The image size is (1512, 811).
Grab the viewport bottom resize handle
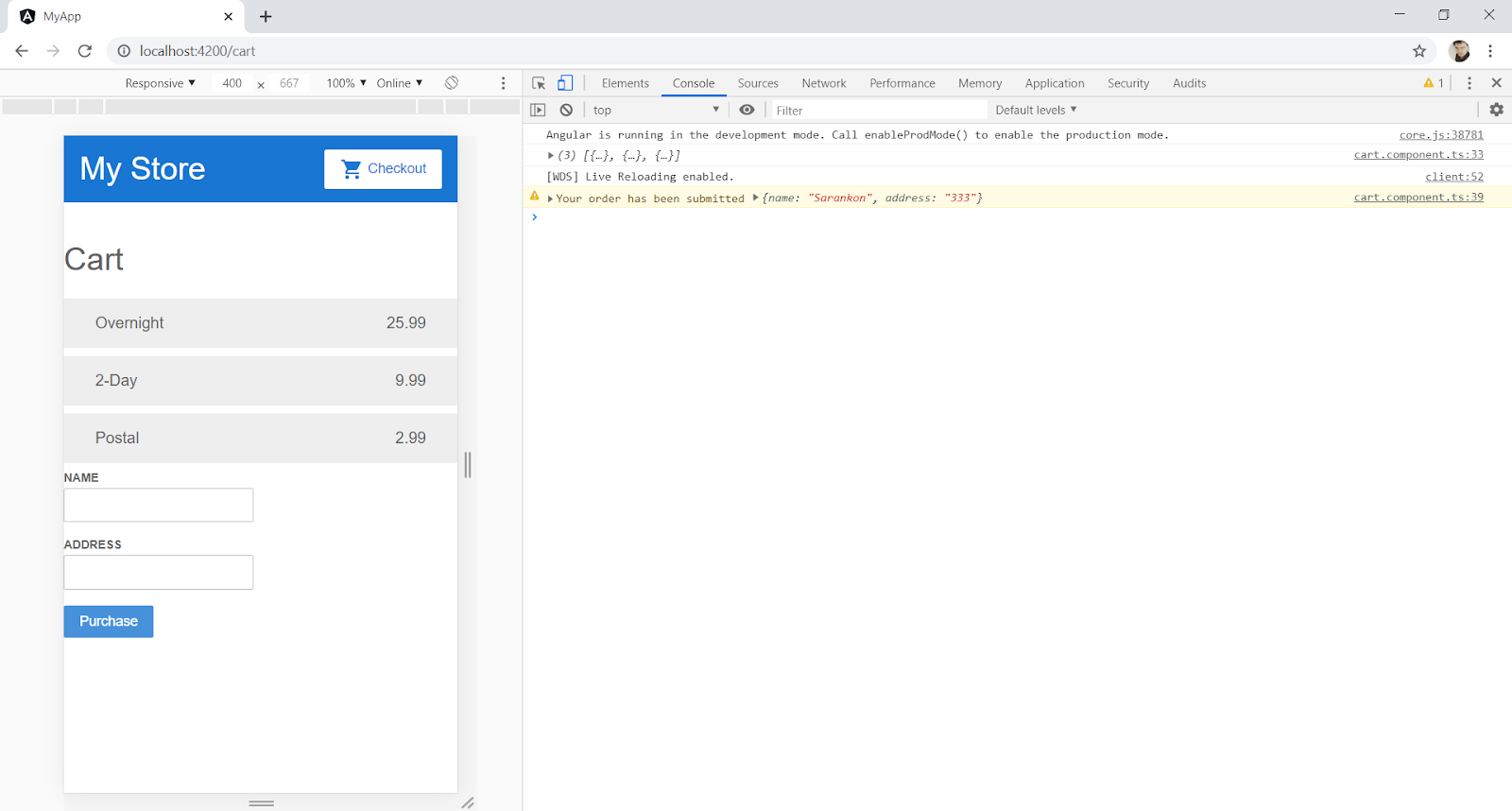tap(261, 802)
